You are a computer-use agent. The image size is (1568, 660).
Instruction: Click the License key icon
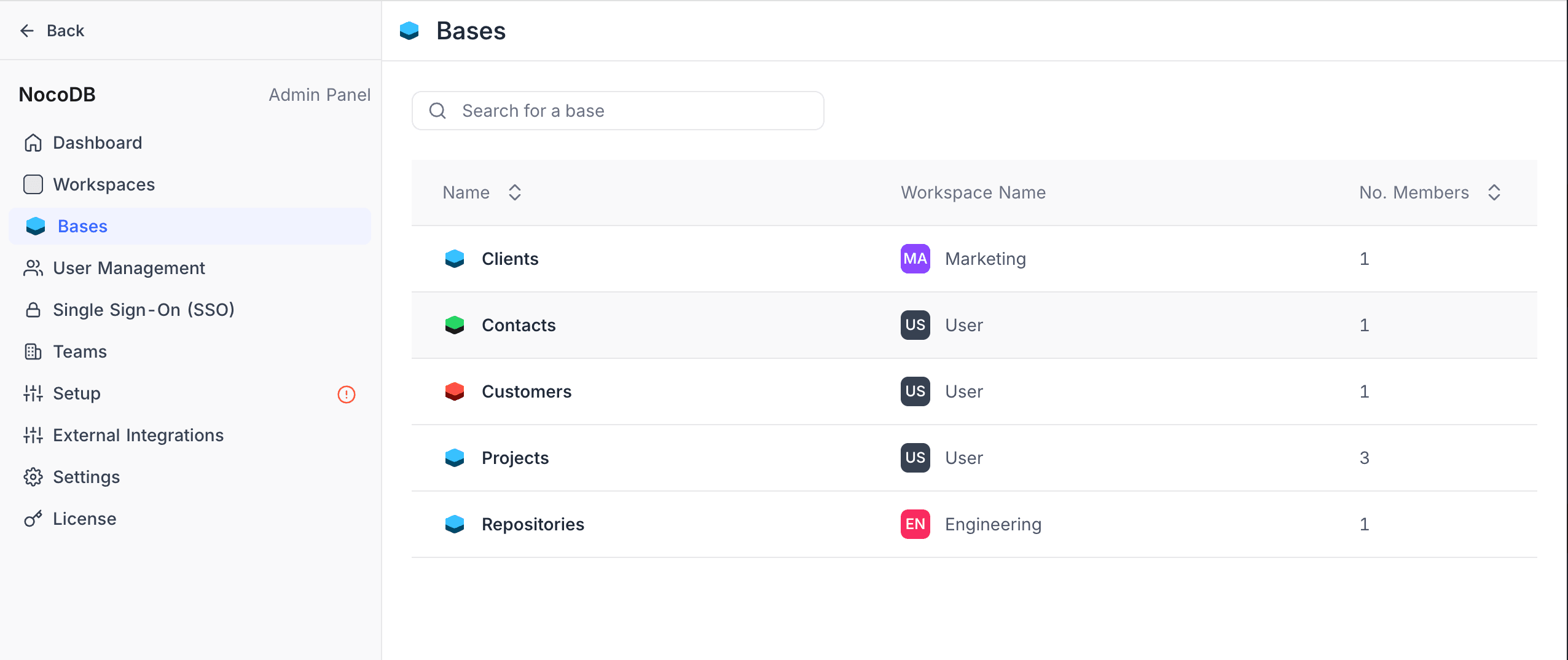[33, 519]
